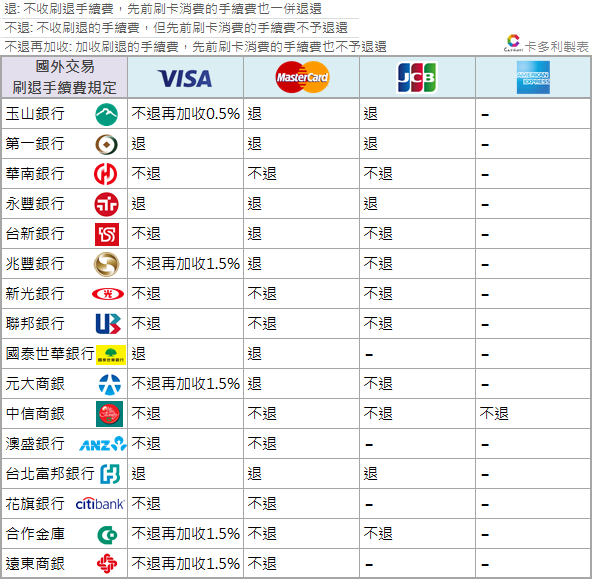592x579 pixels.
Task: Select 中信商銀 American Express cell 不退
Action: pos(533,414)
